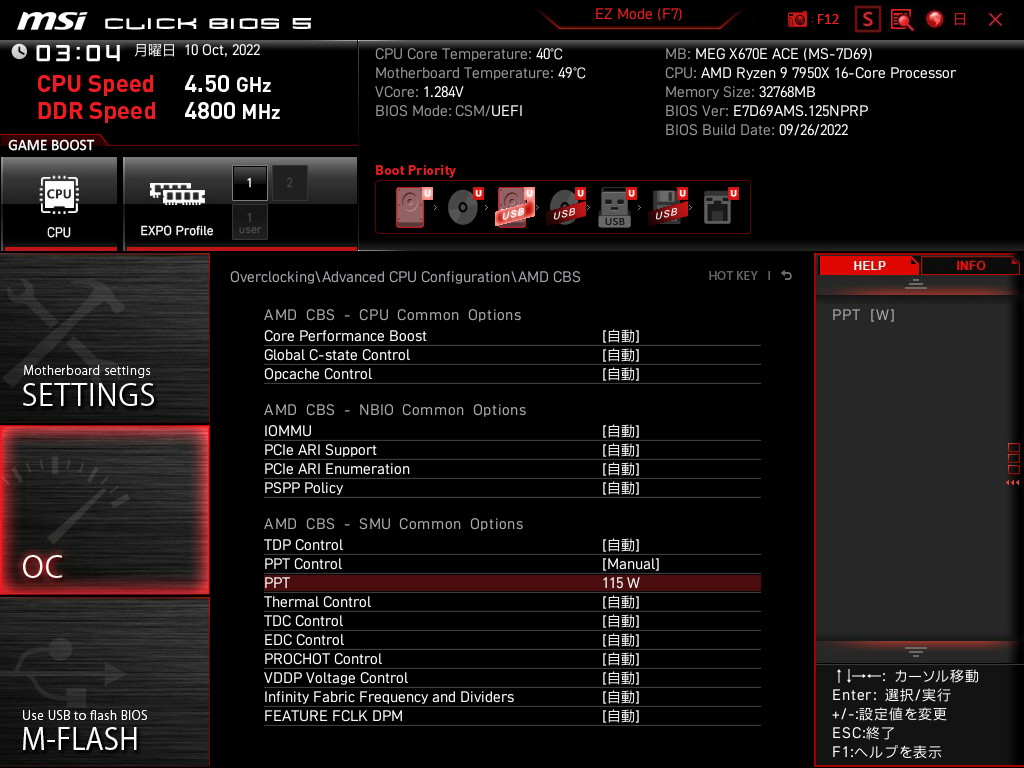The width and height of the screenshot is (1024, 768).
Task: Select the USB CD boot device icon
Action: 566,207
